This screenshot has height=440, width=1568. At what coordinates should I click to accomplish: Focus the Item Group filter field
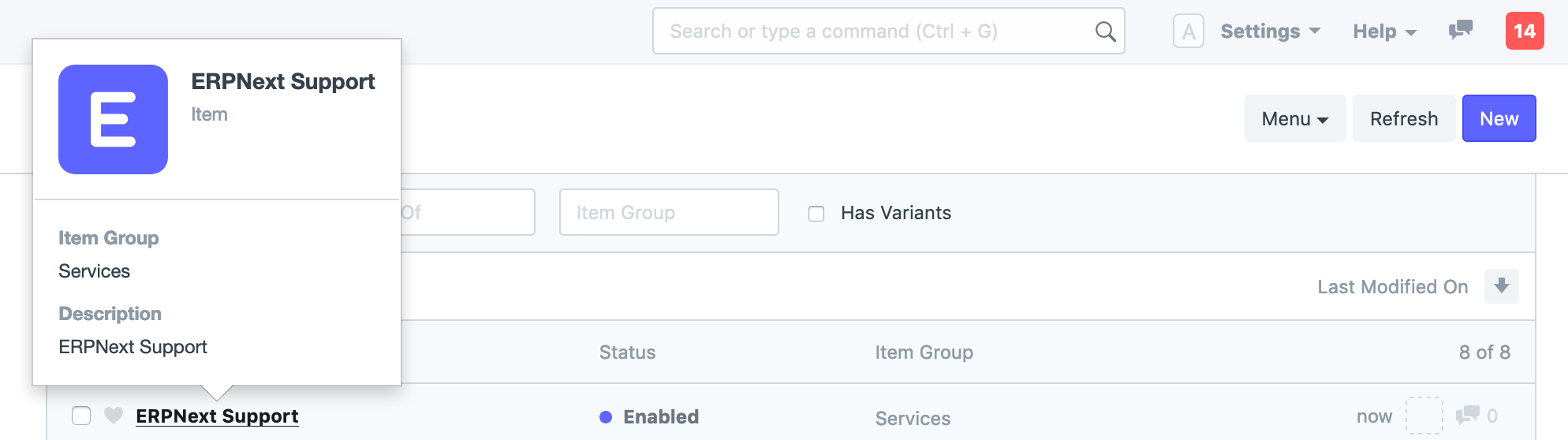coord(669,212)
